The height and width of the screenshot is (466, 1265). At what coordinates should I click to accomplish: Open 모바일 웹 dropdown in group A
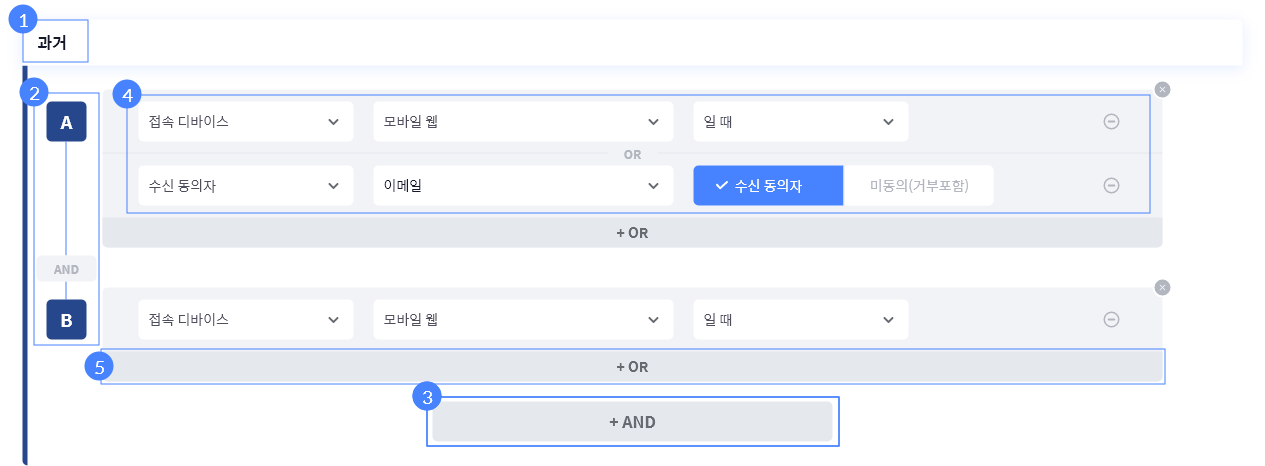pos(521,121)
